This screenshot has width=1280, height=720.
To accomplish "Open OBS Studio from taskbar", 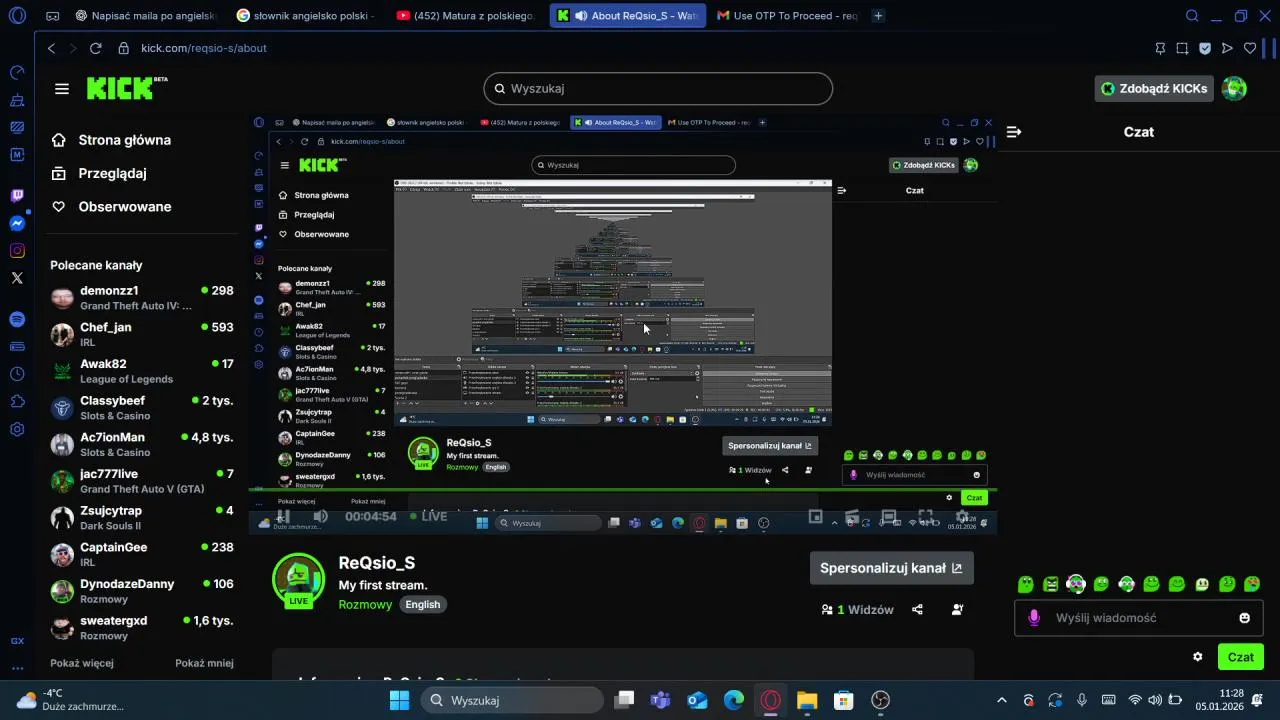I will [880, 700].
